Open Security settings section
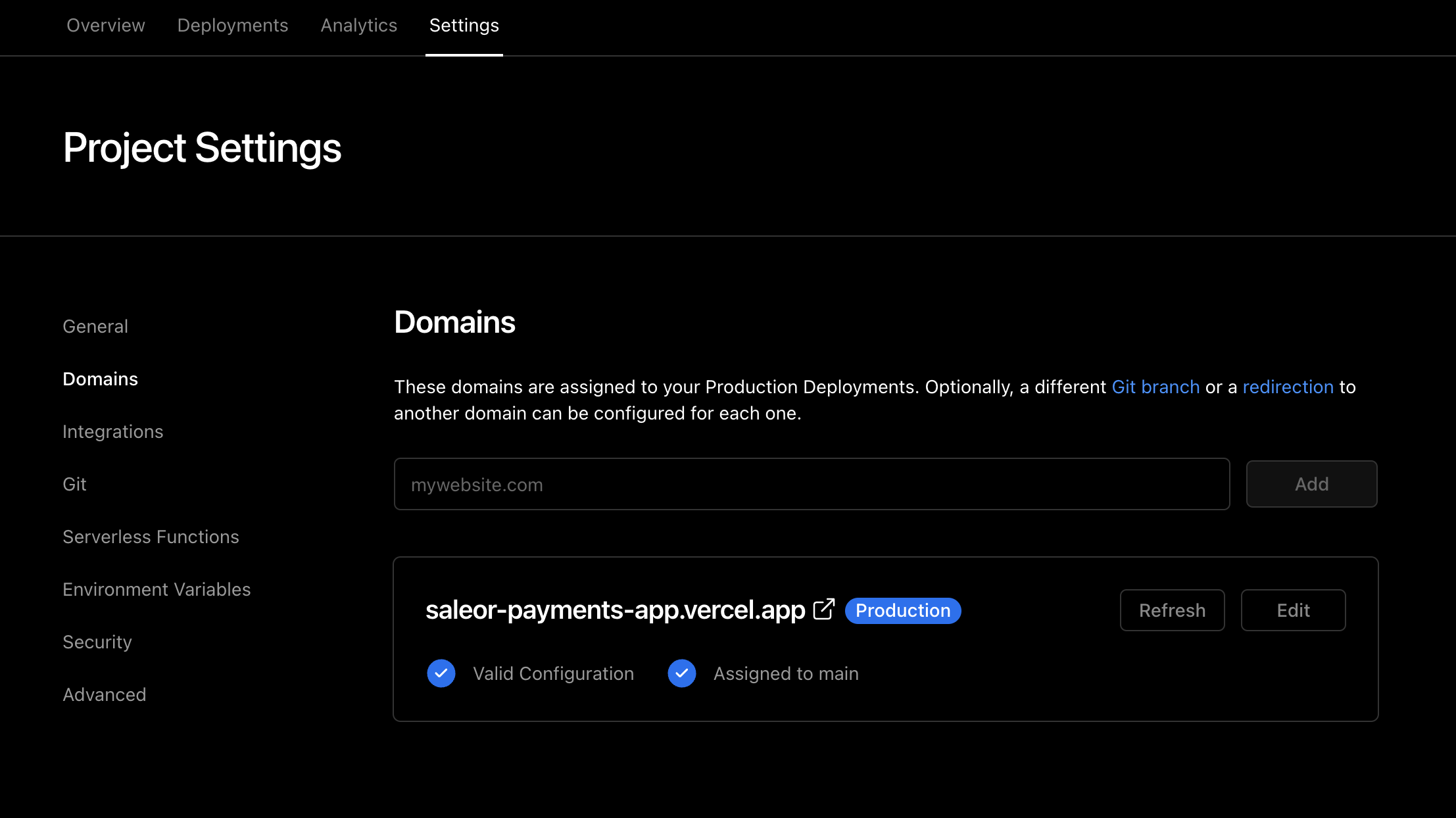 pyautogui.click(x=97, y=642)
